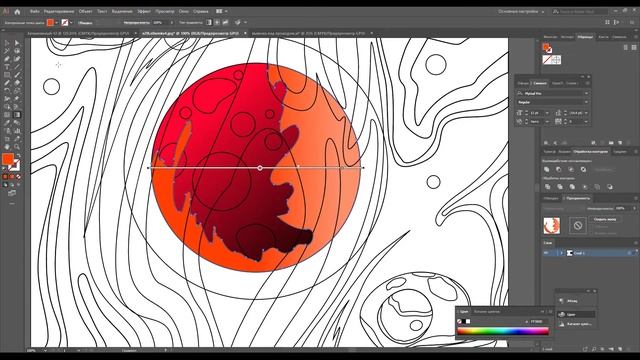640x360 pixels.
Task: Open the font size dropdown in Character panel
Action: pyautogui.click(x=547, y=113)
